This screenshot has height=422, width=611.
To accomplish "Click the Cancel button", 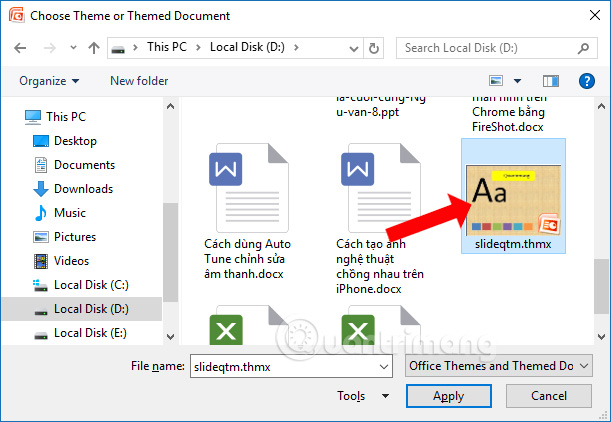I will click(549, 396).
